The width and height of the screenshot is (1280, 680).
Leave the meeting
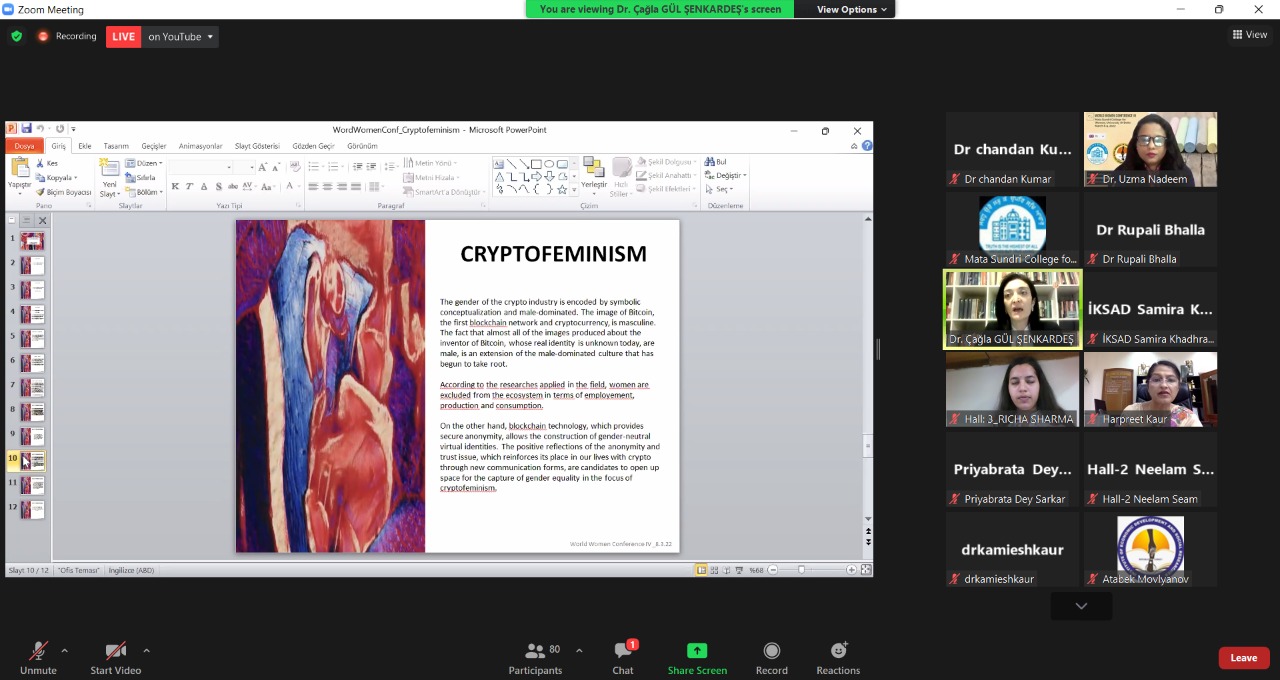(1243, 658)
